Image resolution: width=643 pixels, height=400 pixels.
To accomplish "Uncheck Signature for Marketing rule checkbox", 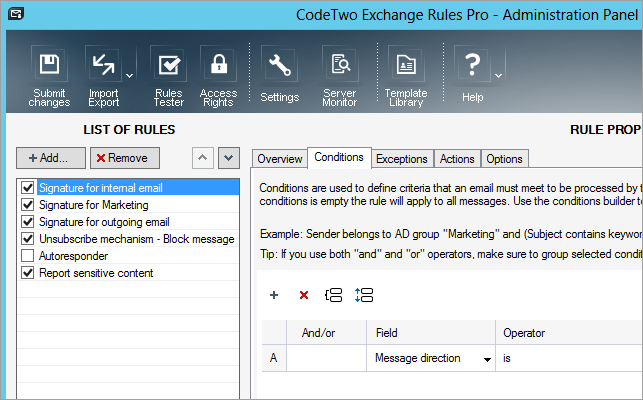I will tap(27, 204).
